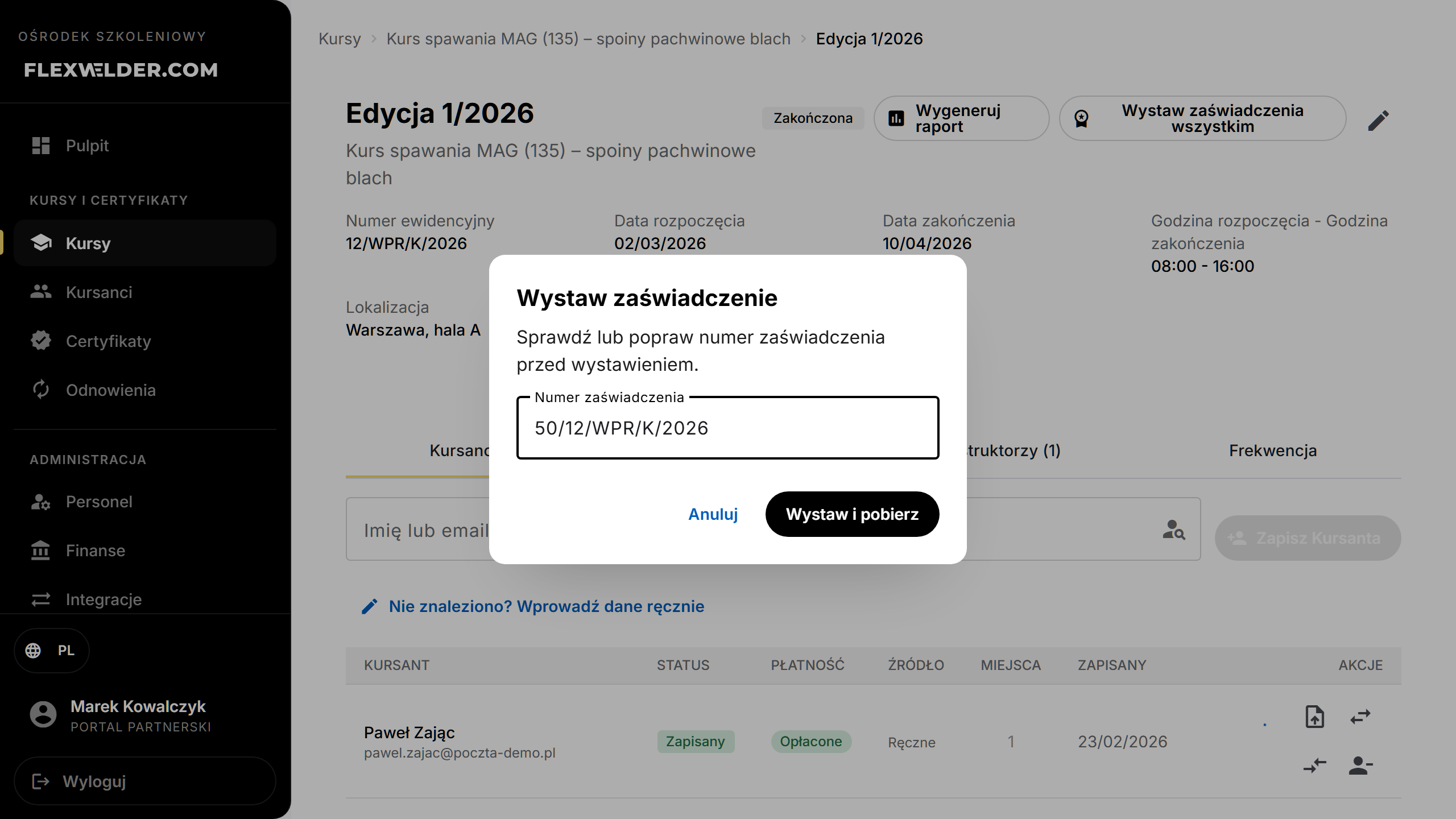This screenshot has height=819, width=1456.
Task: Click the ZAPISANY column header
Action: point(1112,665)
